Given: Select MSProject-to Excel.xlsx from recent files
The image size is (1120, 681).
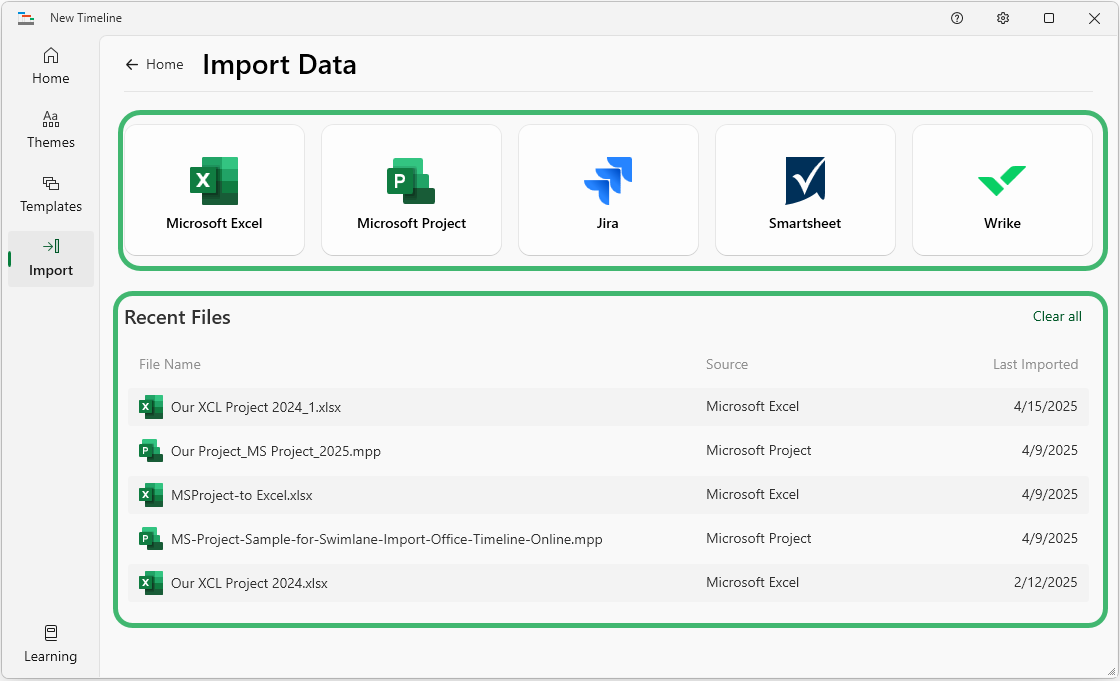Looking at the screenshot, I should point(242,495).
